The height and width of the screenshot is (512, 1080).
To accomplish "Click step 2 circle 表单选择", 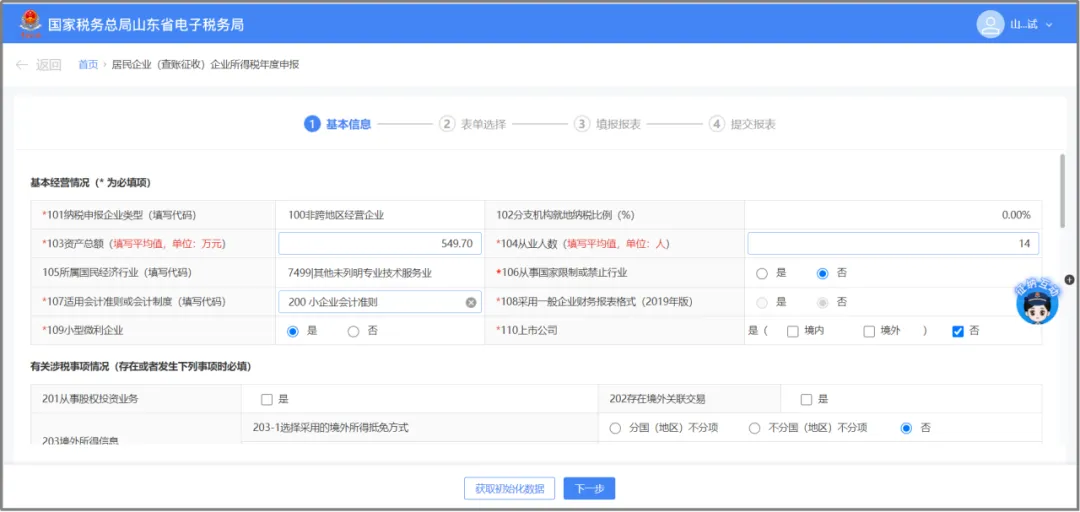I will pos(446,124).
